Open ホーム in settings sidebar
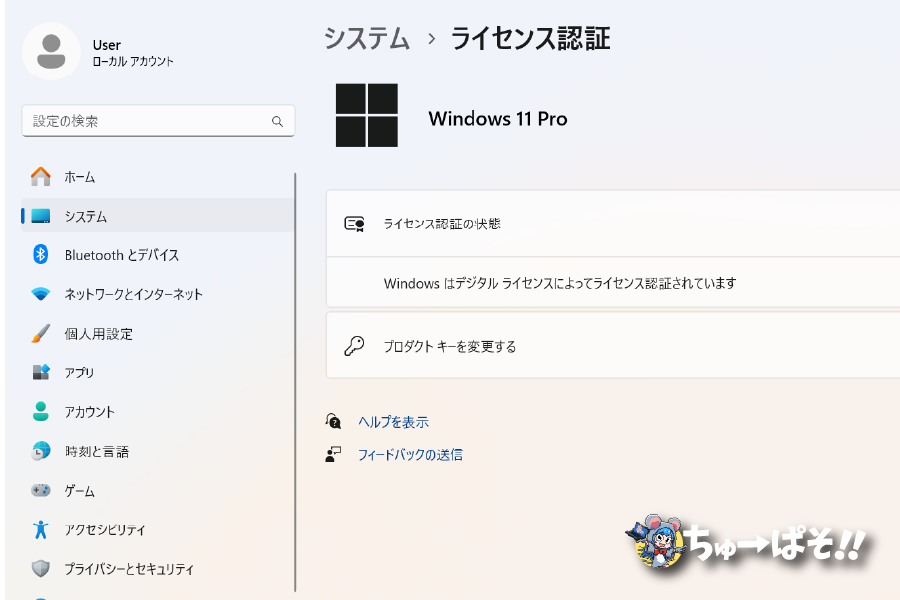This screenshot has height=600, width=900. point(158,177)
